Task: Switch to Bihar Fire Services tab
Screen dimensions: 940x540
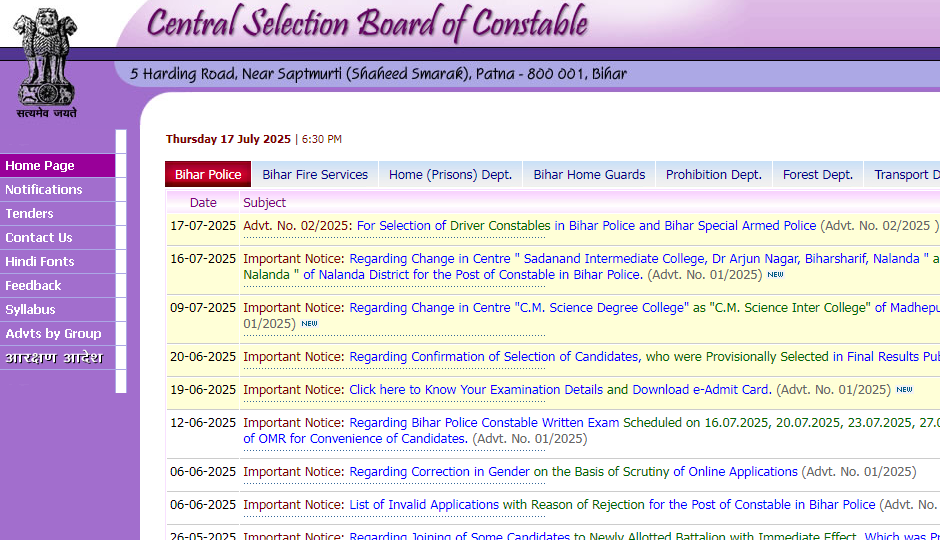Action: pyautogui.click(x=315, y=175)
